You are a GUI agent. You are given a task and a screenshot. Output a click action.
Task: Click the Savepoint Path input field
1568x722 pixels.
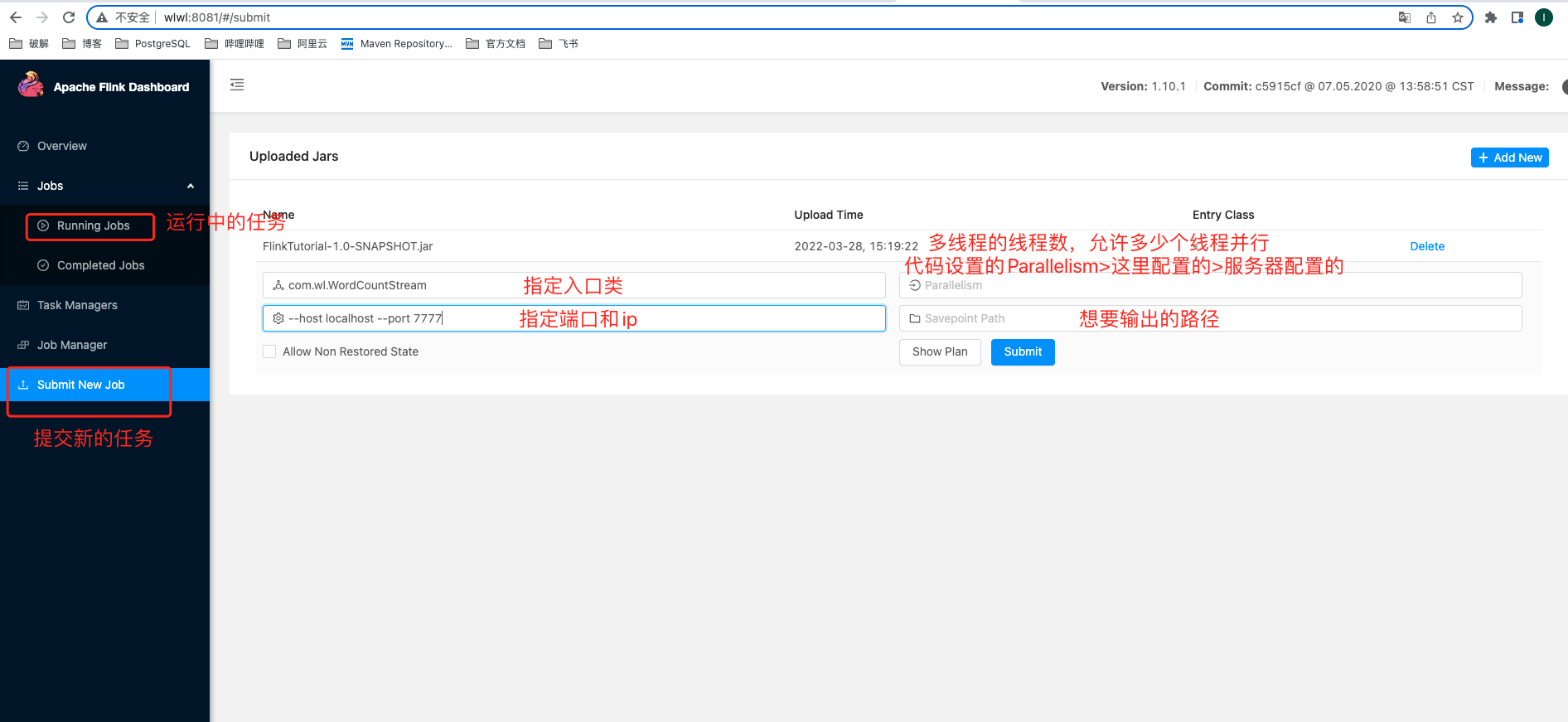pos(1210,318)
